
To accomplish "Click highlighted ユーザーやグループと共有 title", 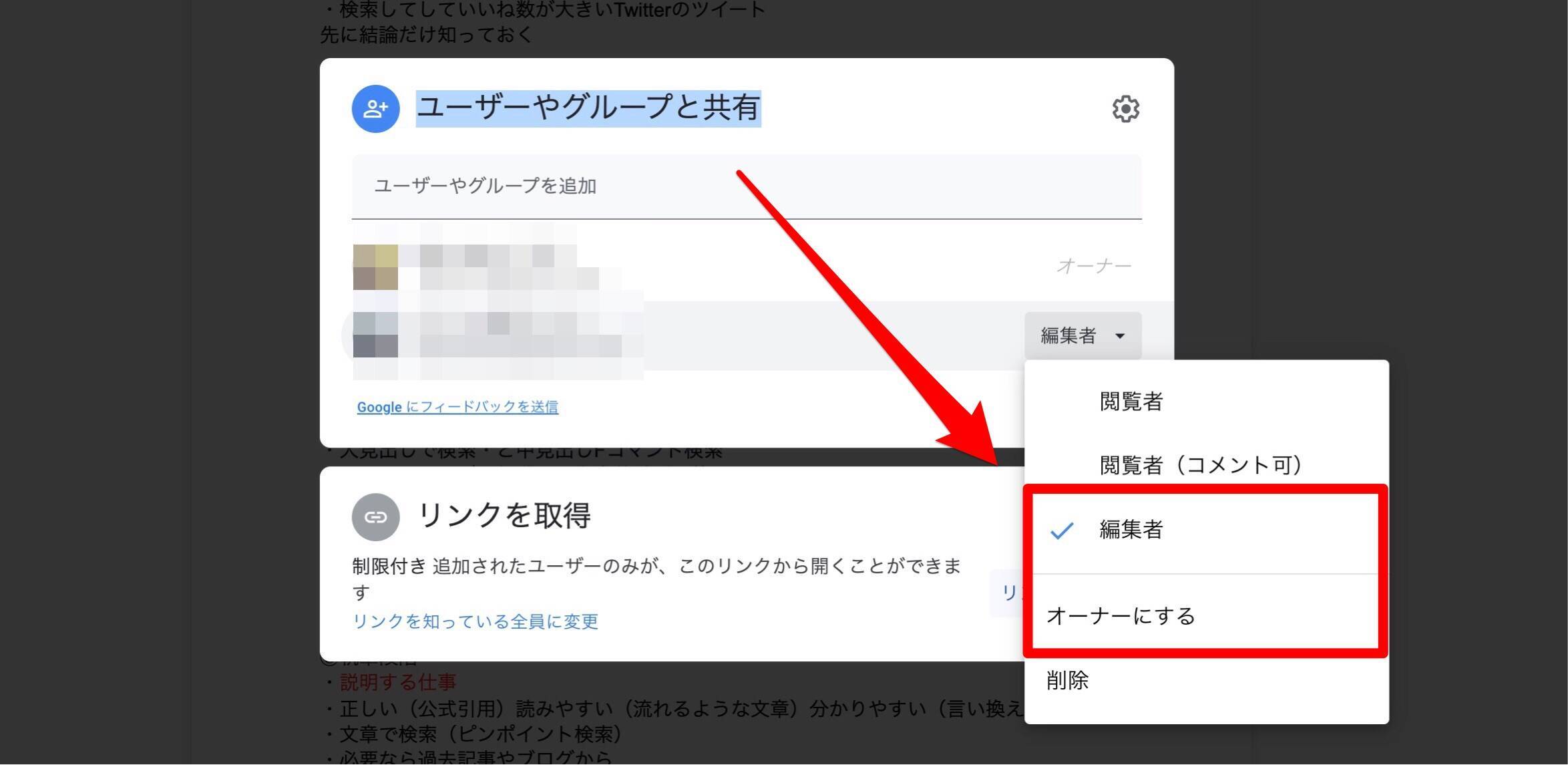I will point(588,108).
